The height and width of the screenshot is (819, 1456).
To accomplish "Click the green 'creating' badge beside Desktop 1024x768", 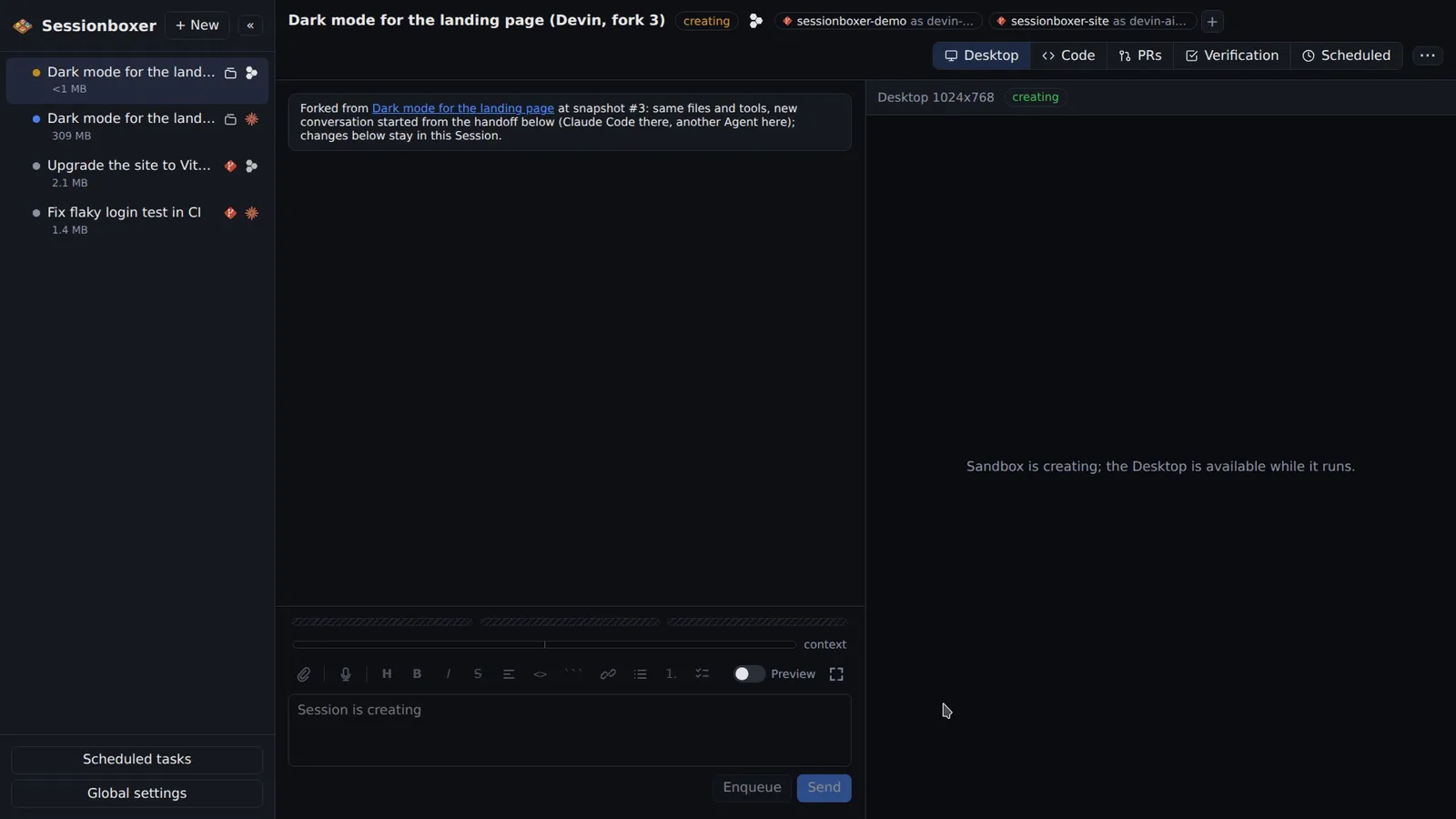I will pyautogui.click(x=1036, y=97).
